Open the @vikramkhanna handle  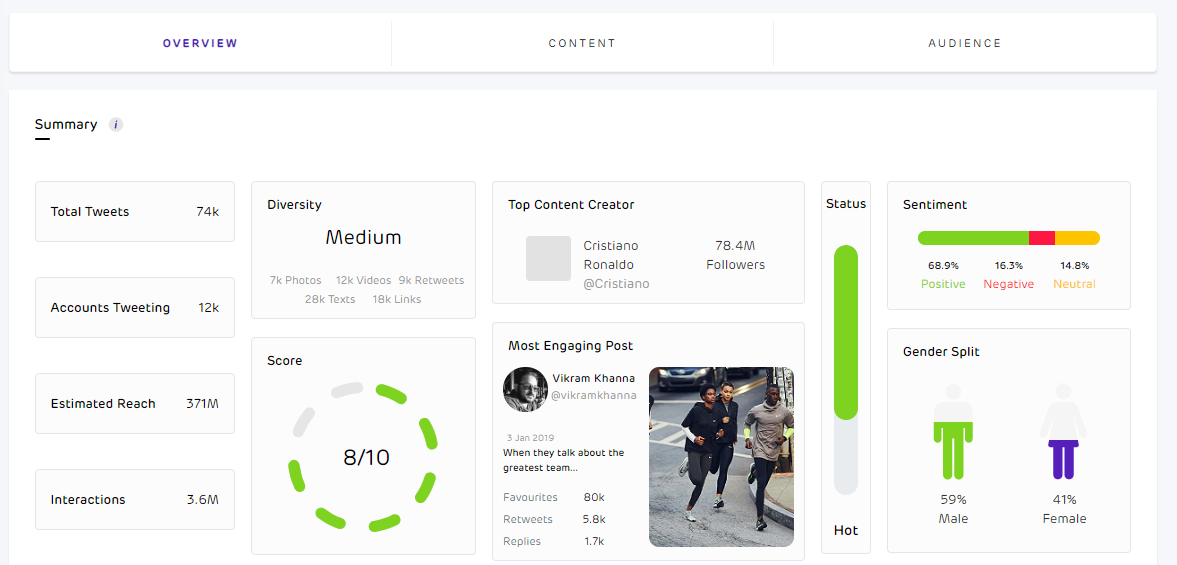594,395
